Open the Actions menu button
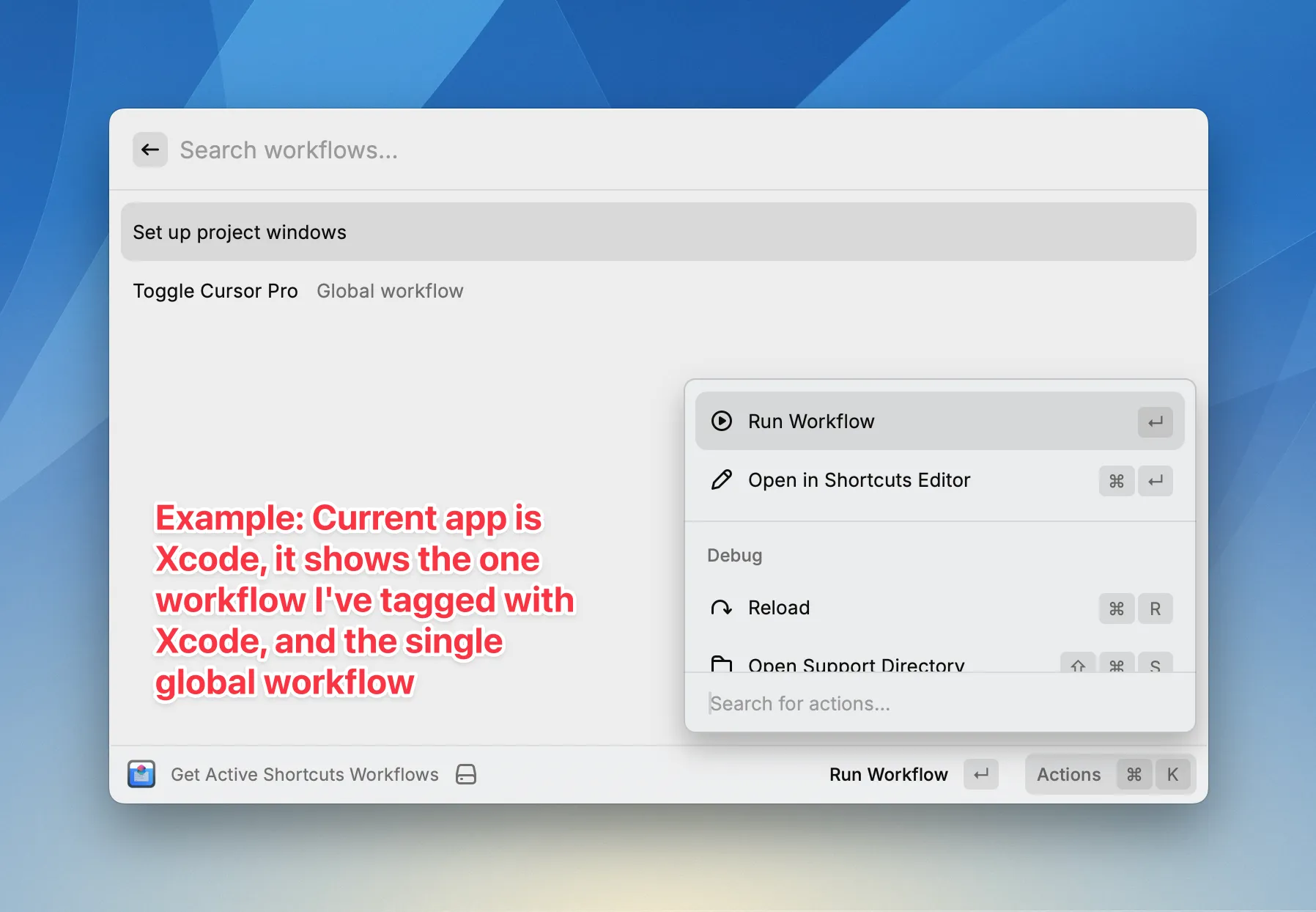The height and width of the screenshot is (912, 1316). [x=1111, y=774]
